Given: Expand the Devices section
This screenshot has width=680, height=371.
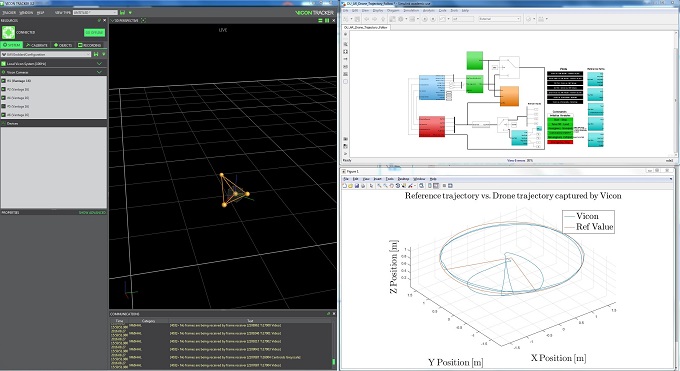Looking at the screenshot, I should [x=54, y=124].
